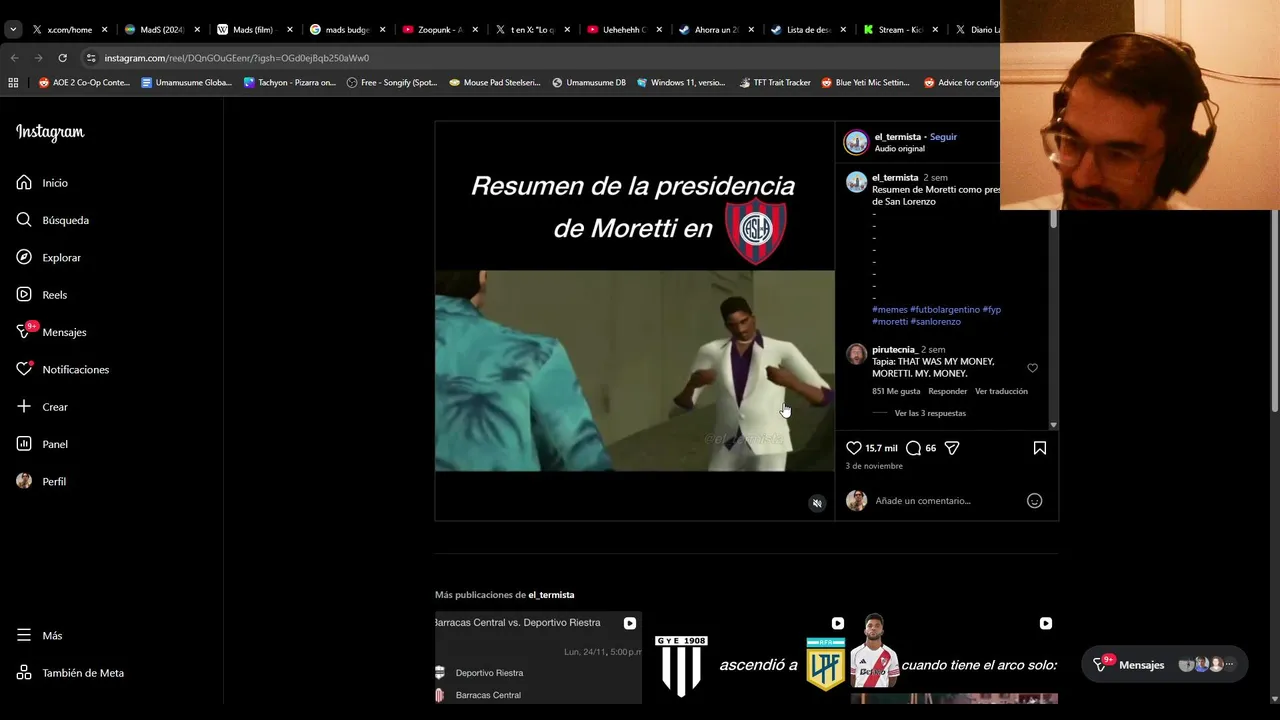This screenshot has height=720, width=1280.
Task: Open the Barracas Central vs. Deportivo Riestra reel thumbnail
Action: coord(538,658)
